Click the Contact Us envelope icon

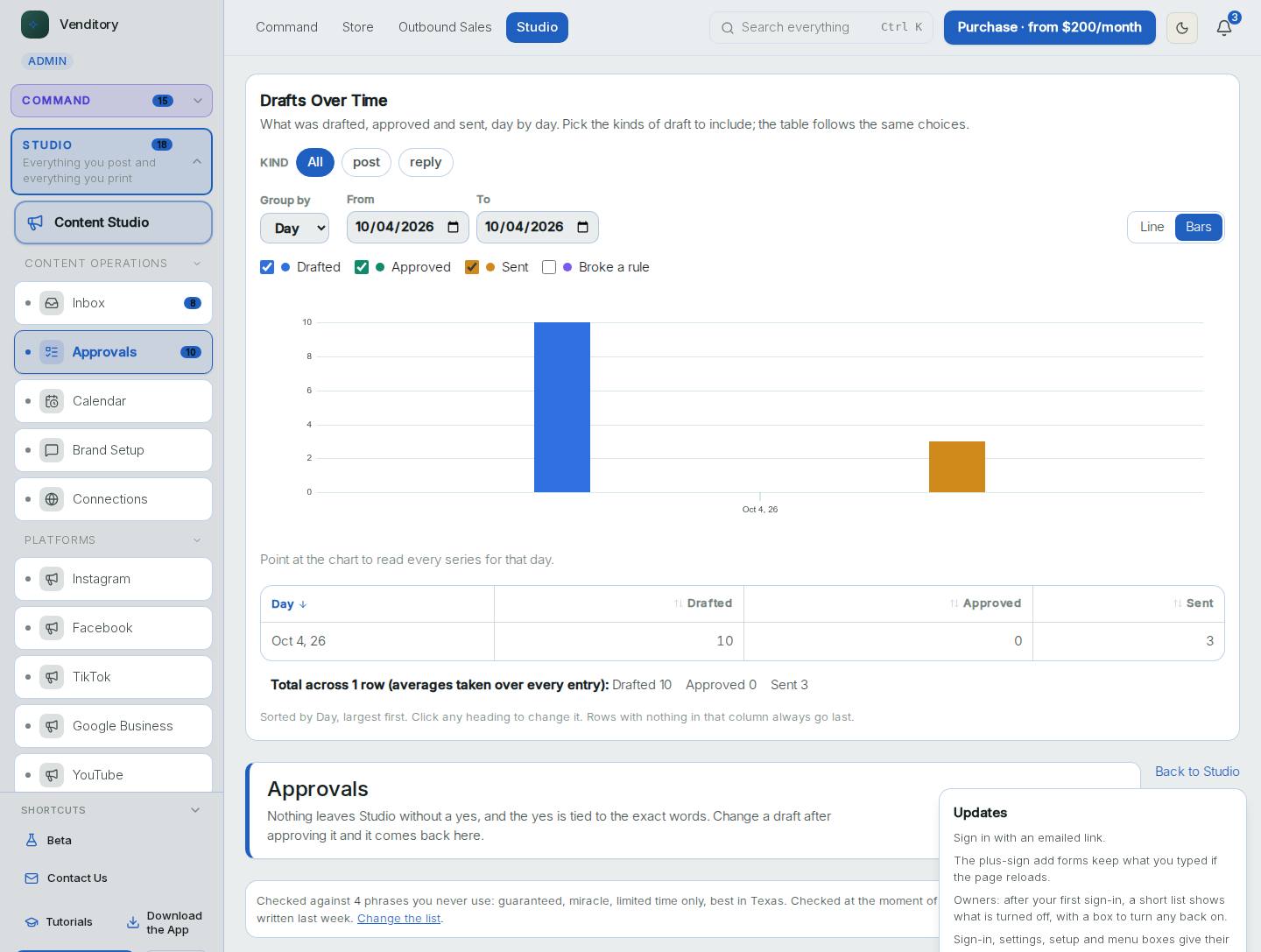pos(32,878)
